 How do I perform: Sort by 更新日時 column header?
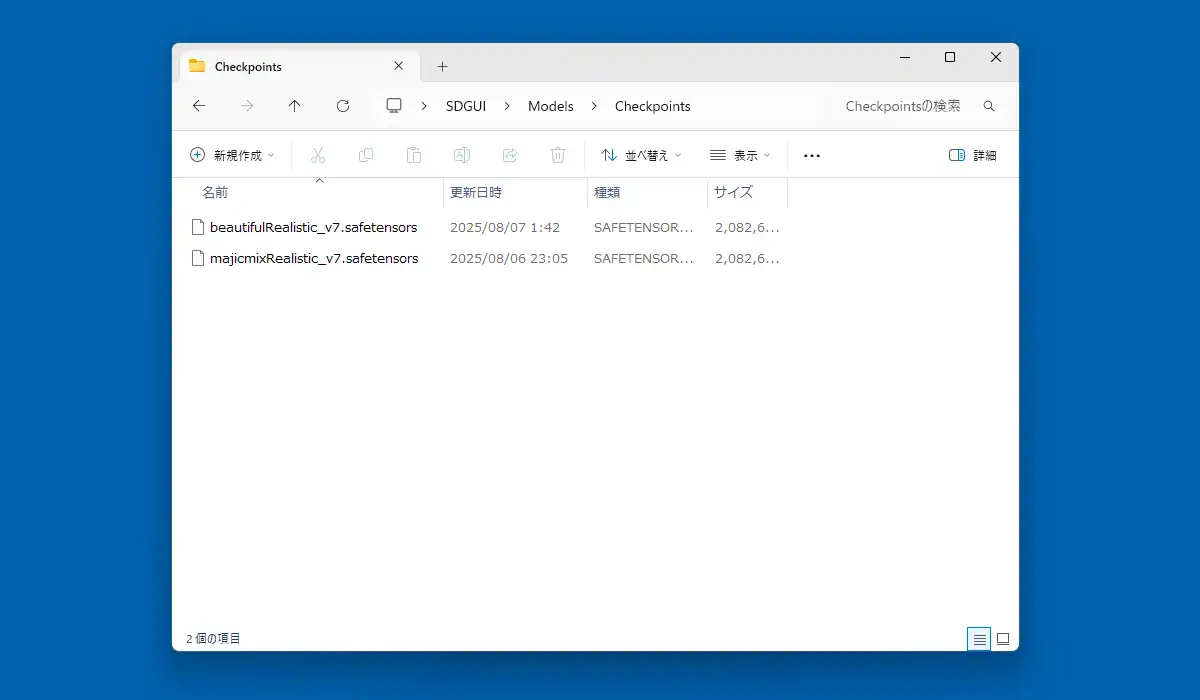click(x=476, y=192)
